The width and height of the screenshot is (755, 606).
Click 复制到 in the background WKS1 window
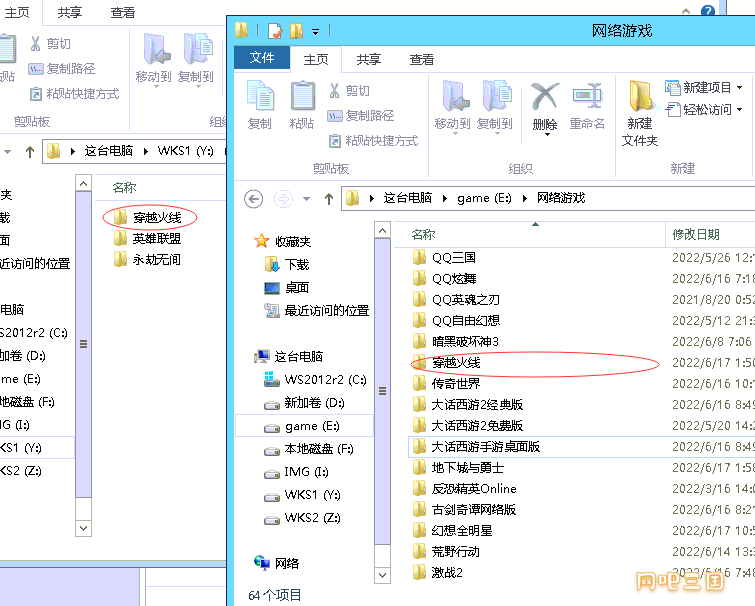point(195,60)
